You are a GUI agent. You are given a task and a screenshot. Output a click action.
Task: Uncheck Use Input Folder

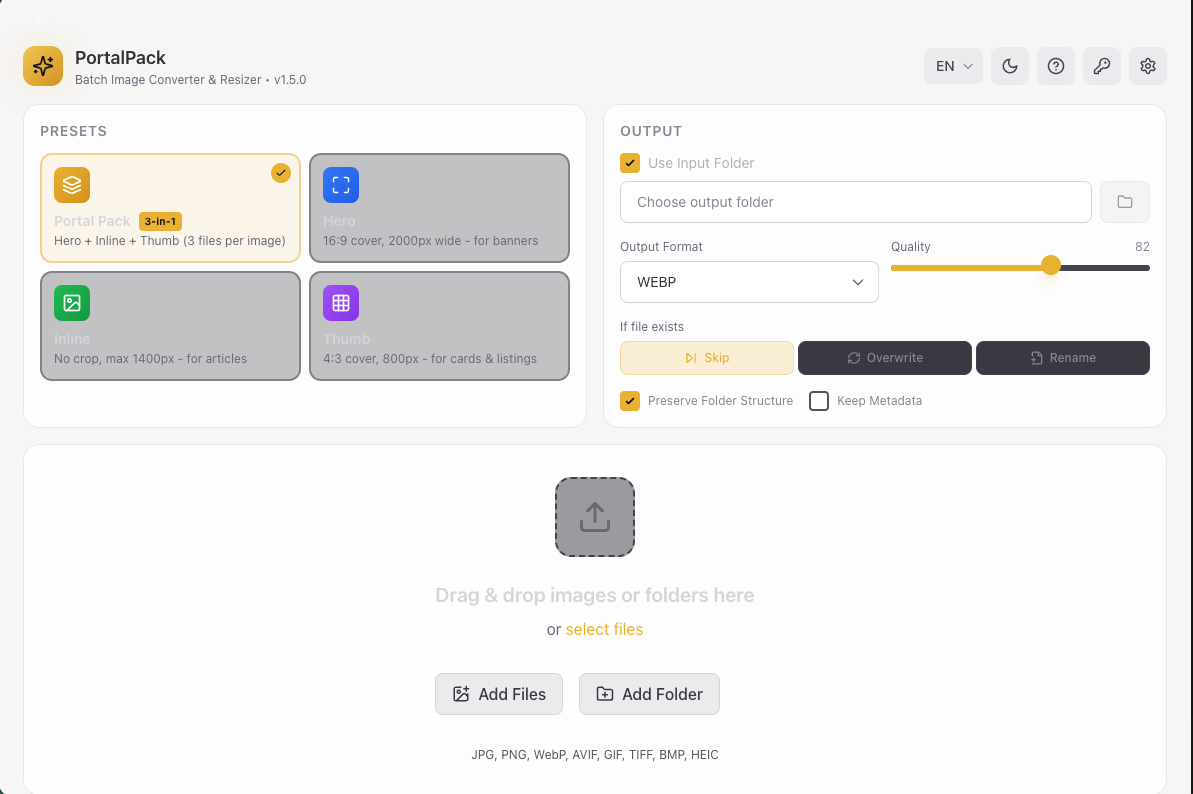pos(629,162)
